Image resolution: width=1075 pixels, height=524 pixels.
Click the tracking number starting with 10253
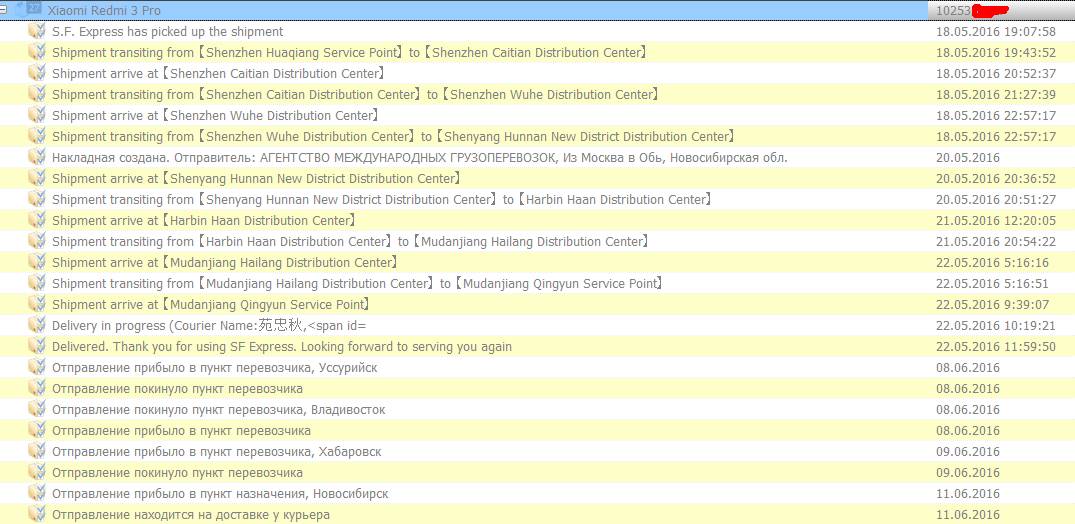pos(956,10)
